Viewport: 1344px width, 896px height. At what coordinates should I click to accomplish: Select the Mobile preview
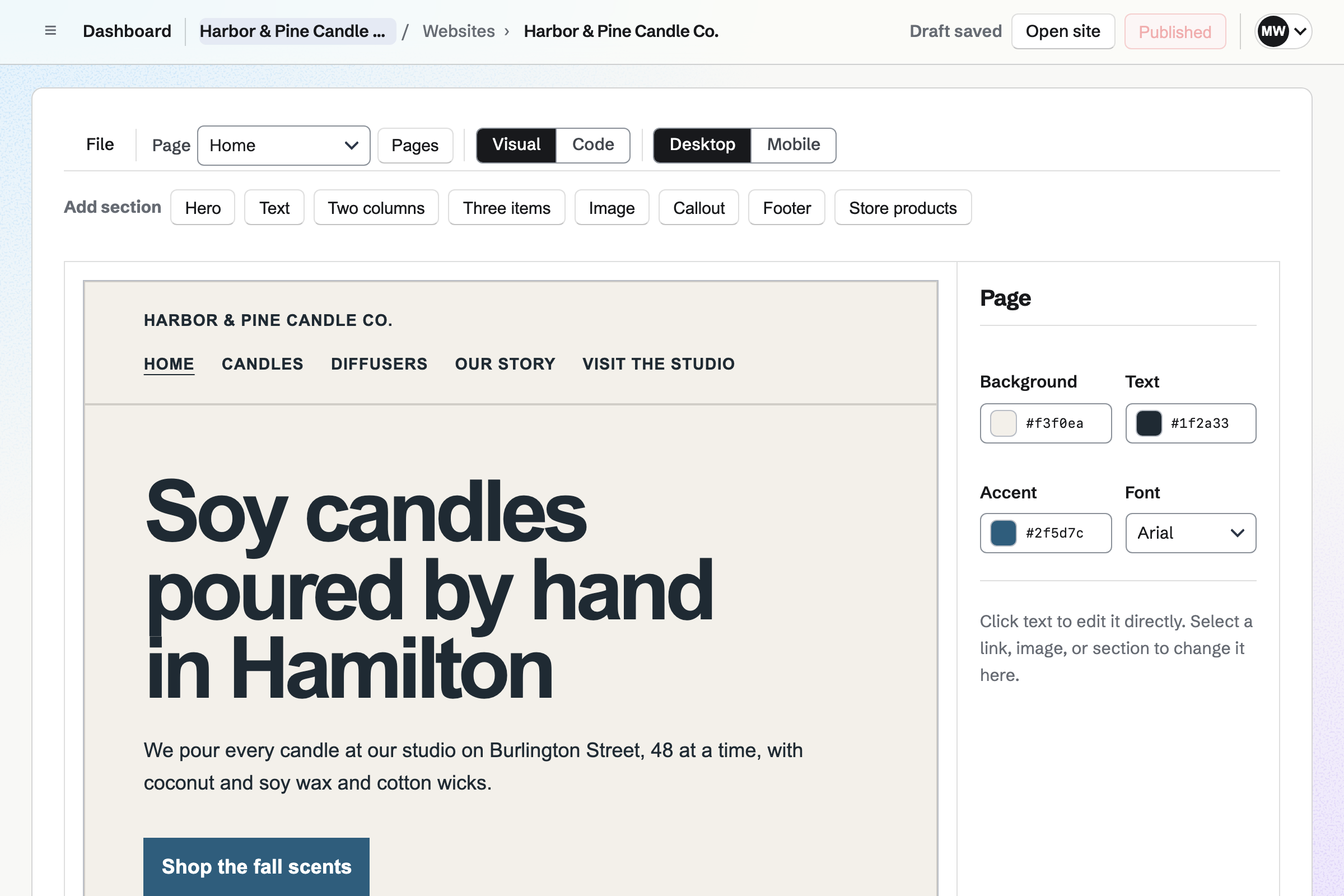793,145
